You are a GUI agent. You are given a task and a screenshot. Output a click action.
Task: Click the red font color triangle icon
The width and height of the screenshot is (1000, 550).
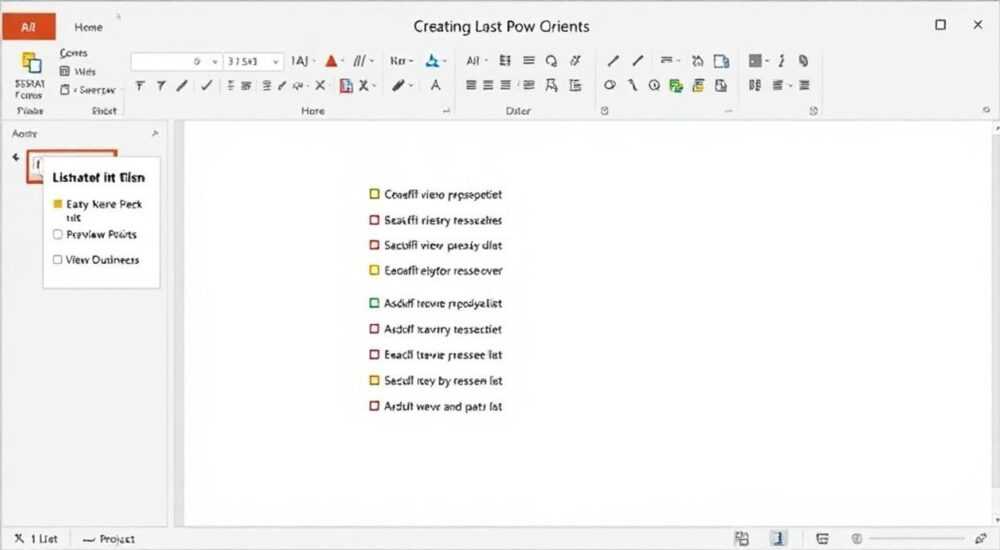click(331, 61)
